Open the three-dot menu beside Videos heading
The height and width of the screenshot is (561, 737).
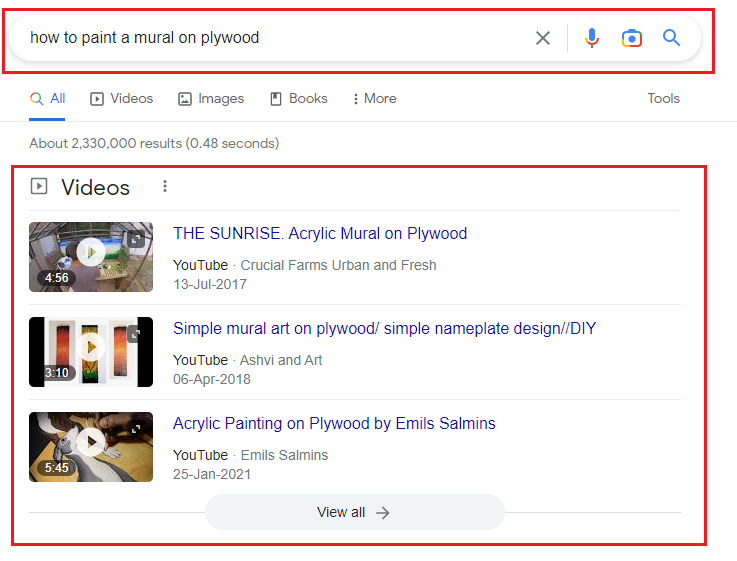tap(165, 187)
